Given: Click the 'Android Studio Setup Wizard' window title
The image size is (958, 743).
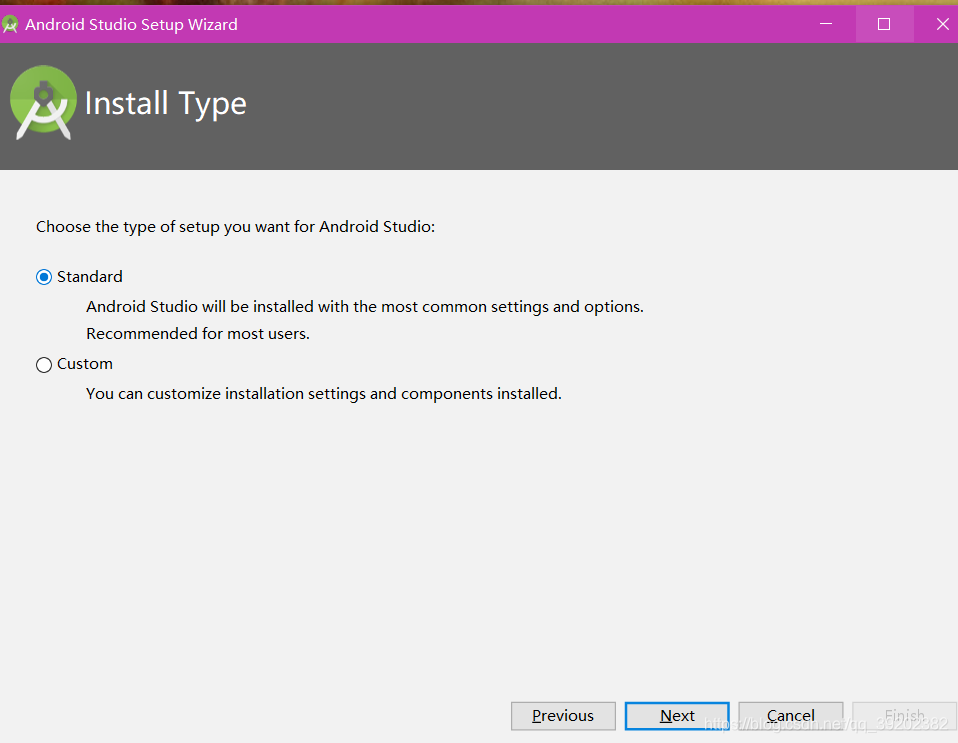Looking at the screenshot, I should coord(131,24).
